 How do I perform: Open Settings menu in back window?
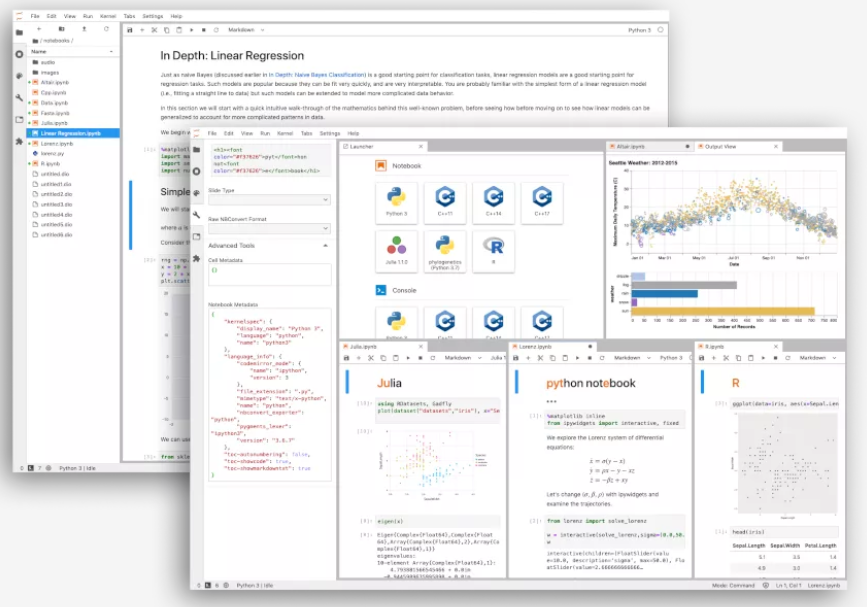coord(153,17)
